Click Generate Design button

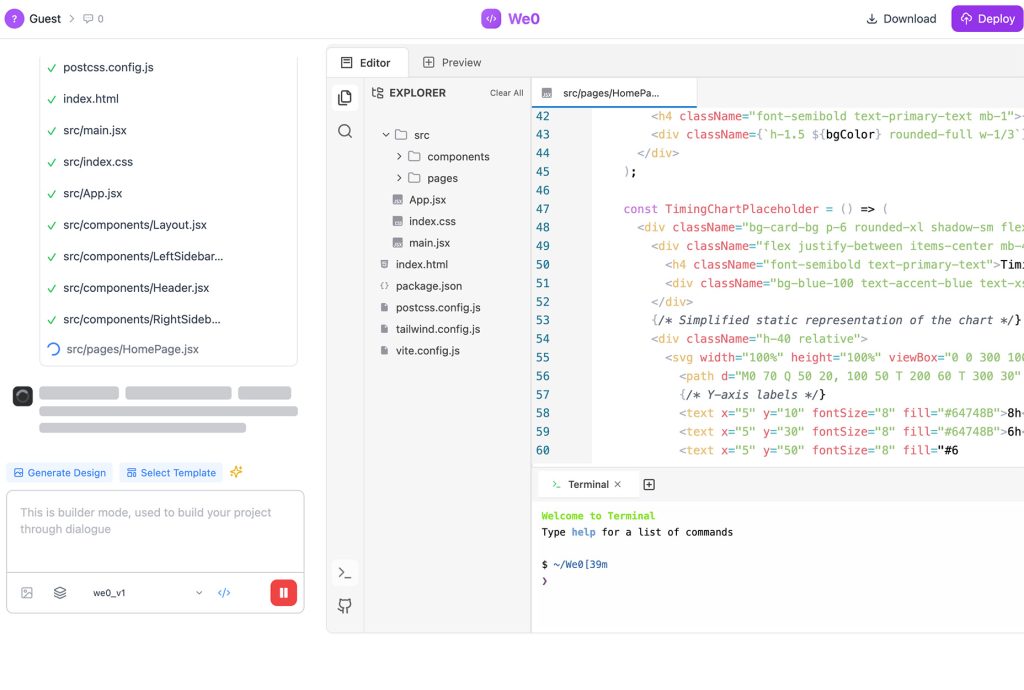[59, 473]
